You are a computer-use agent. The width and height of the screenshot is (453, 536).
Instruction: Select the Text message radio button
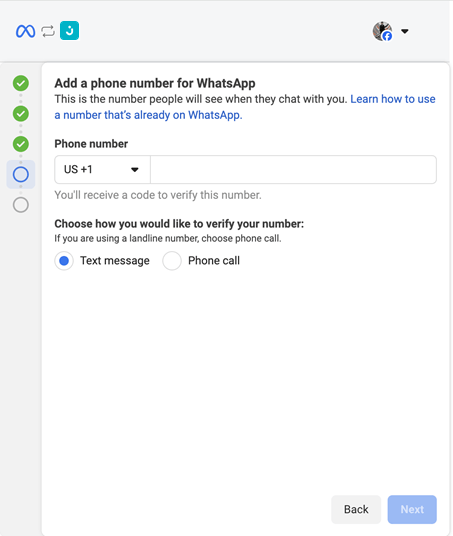tap(64, 261)
